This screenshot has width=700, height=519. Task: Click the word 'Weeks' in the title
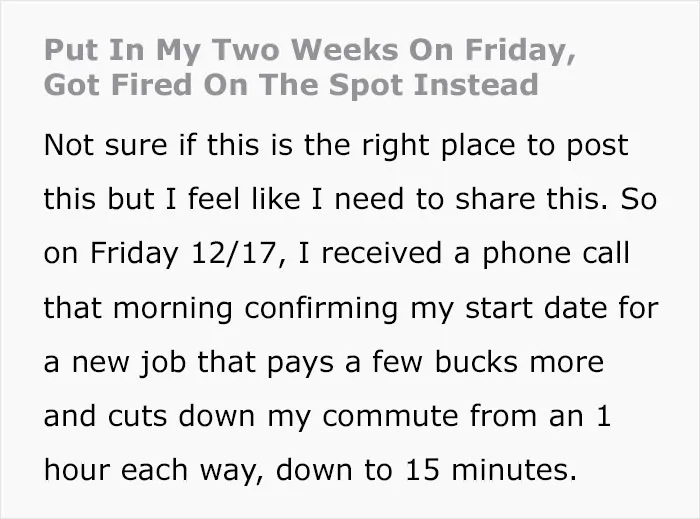tap(345, 49)
